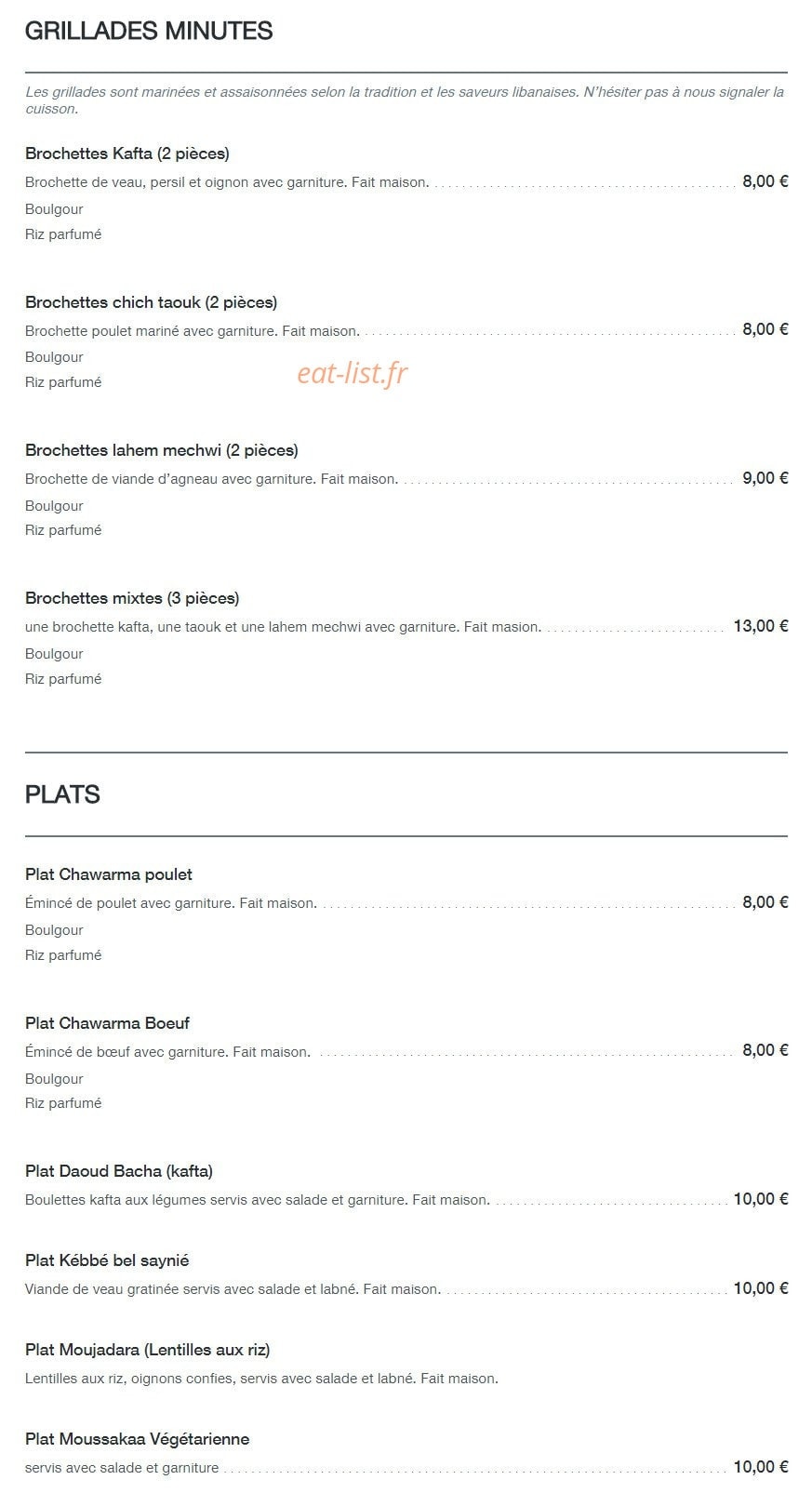This screenshot has height=1493, width=812.
Task: Choose Boulgour under Brochettes lahem mechwi
Action: [54, 506]
